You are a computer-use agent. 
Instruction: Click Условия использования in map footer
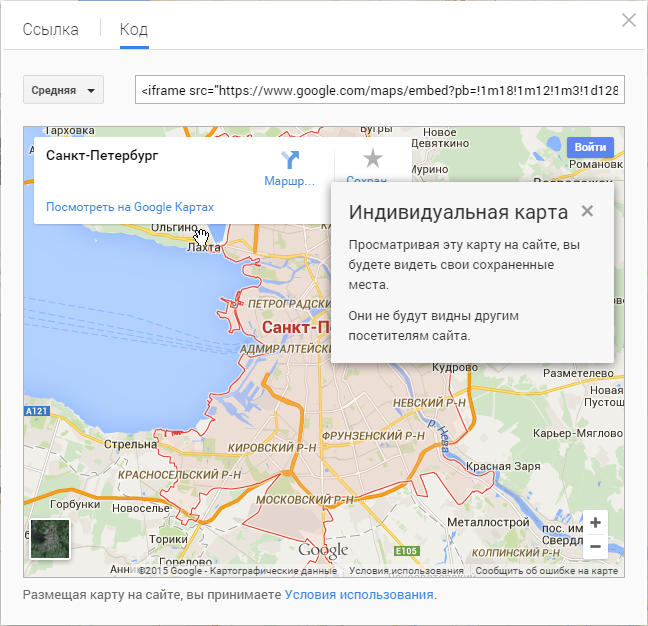(x=406, y=571)
